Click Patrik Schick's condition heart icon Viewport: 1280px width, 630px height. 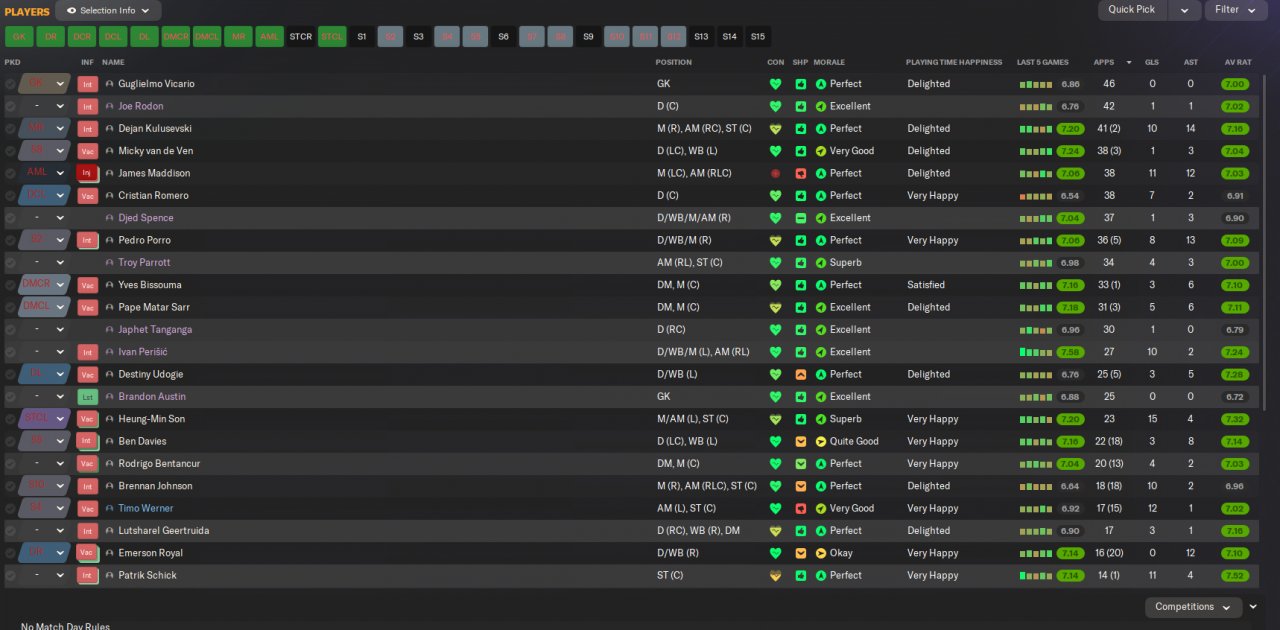(775, 575)
